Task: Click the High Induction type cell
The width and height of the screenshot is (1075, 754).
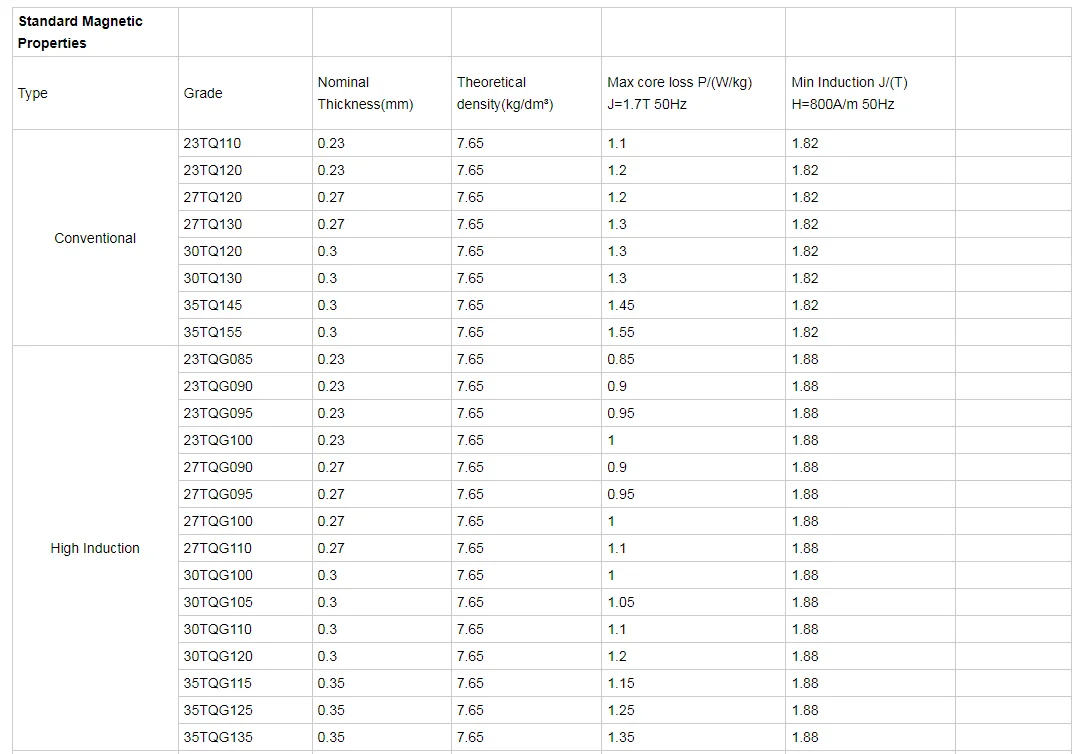Action: (95, 548)
